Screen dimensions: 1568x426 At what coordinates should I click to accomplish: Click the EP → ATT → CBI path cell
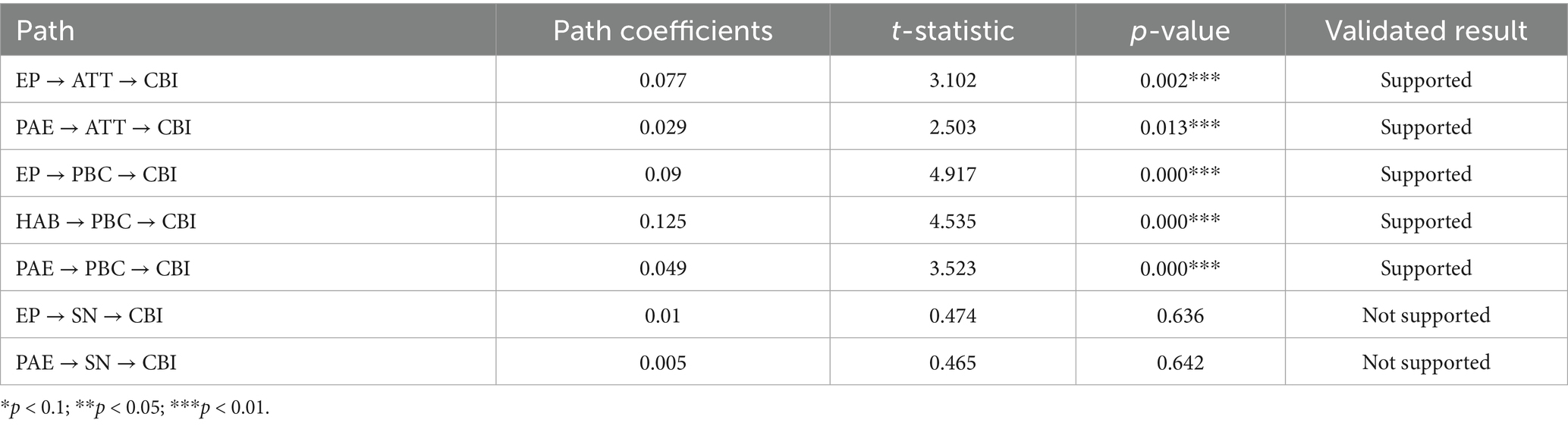point(97,80)
